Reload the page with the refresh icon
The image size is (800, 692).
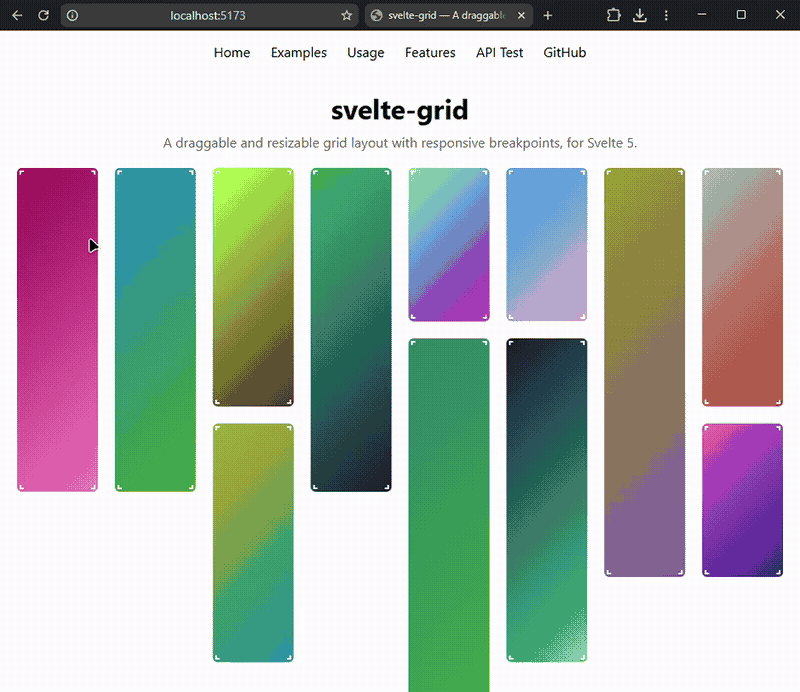tap(43, 15)
